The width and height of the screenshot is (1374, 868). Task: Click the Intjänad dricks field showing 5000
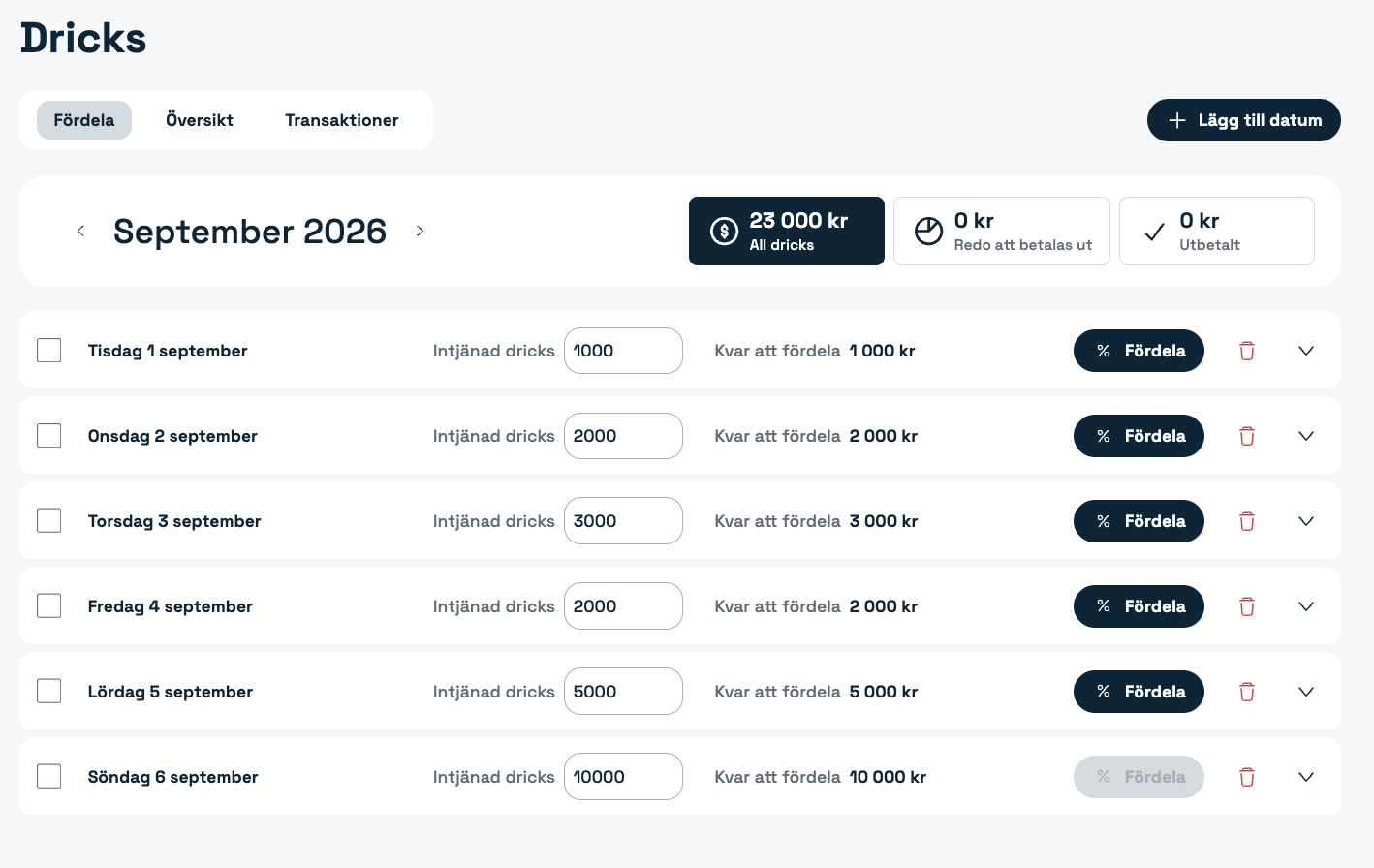tap(623, 692)
